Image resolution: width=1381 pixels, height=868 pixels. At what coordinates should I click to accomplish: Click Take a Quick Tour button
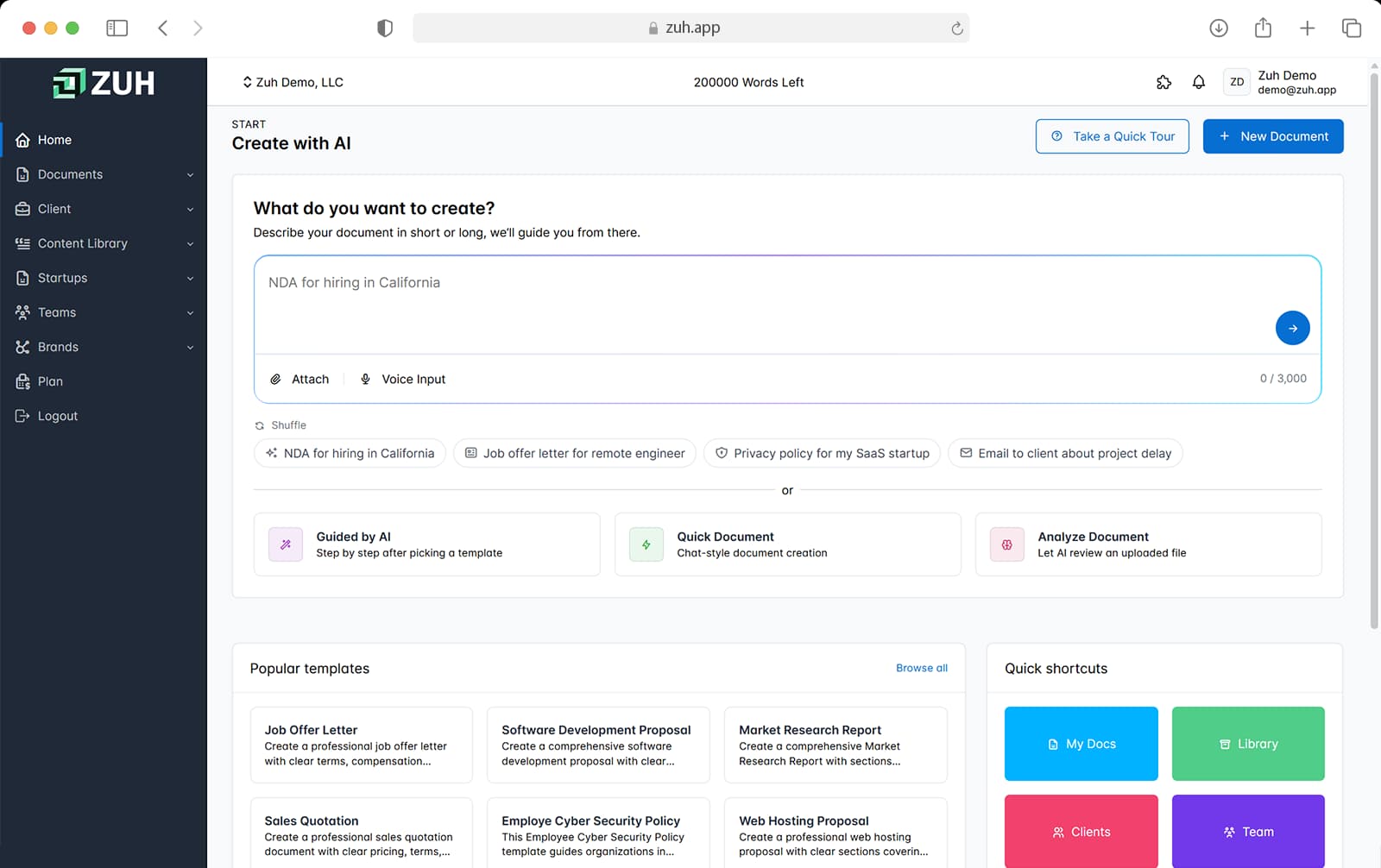click(x=1112, y=136)
